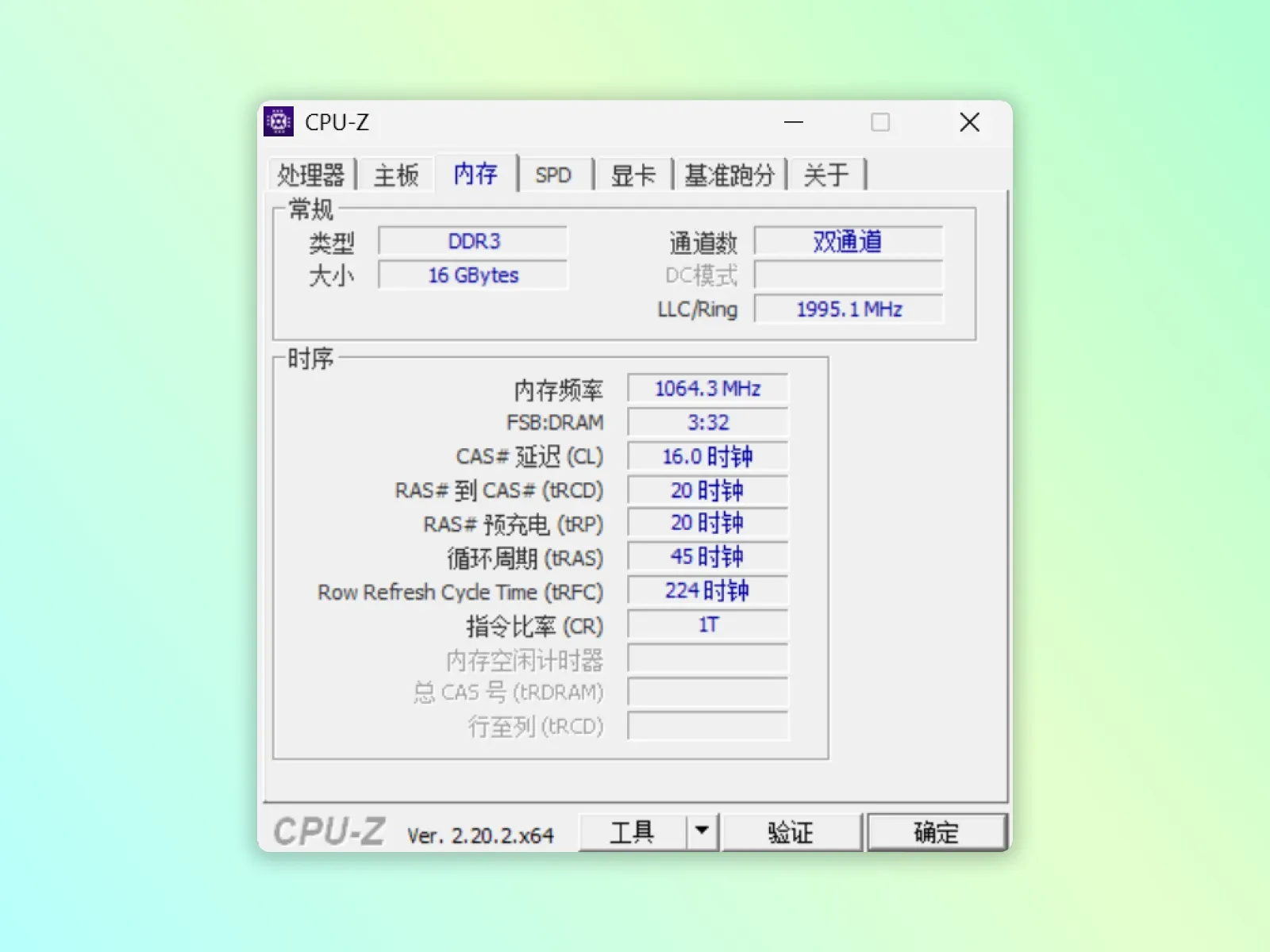Go to the 关于 tab
The image size is (1270, 952).
pos(826,175)
